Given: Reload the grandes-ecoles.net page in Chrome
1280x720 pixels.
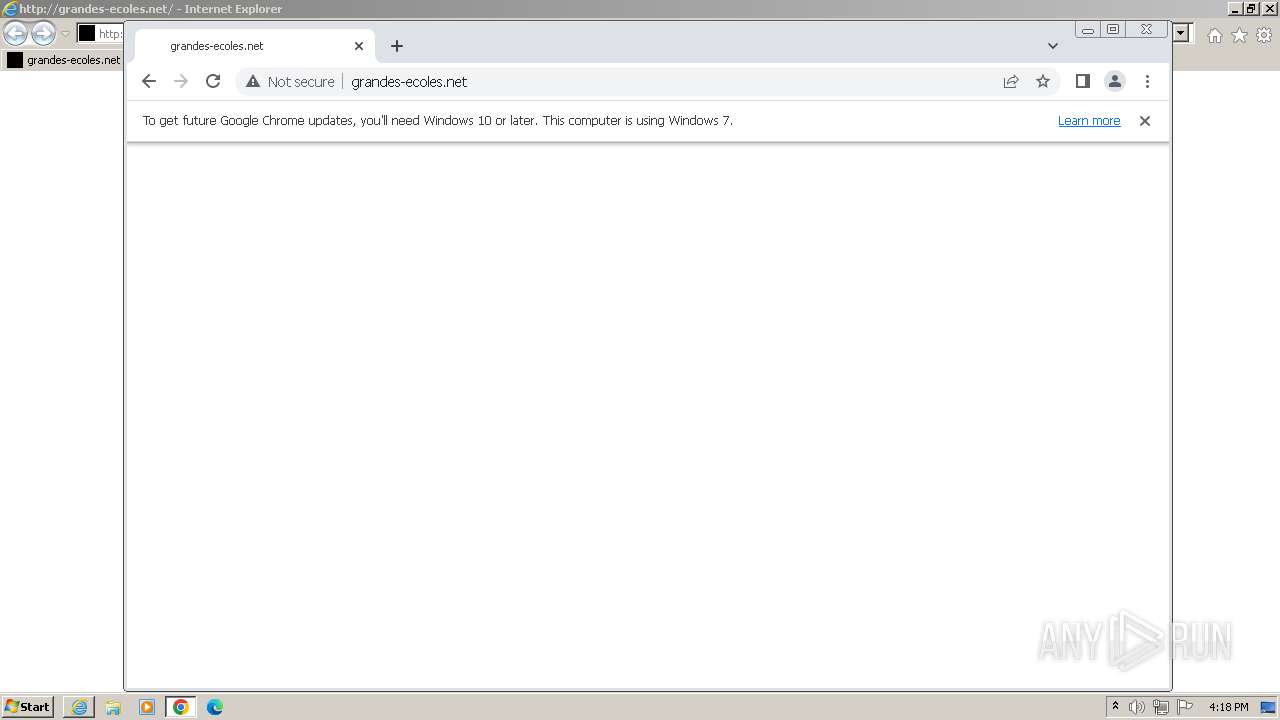Looking at the screenshot, I should (213, 82).
